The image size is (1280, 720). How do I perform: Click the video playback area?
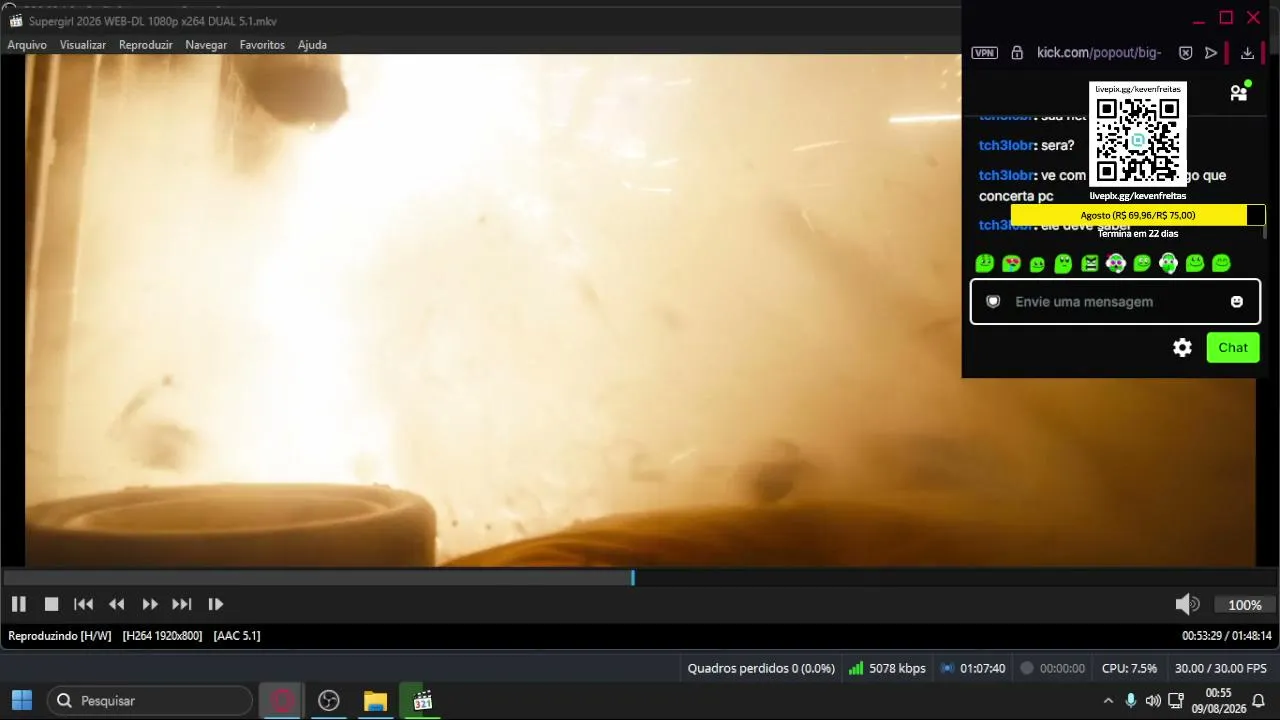point(640,310)
